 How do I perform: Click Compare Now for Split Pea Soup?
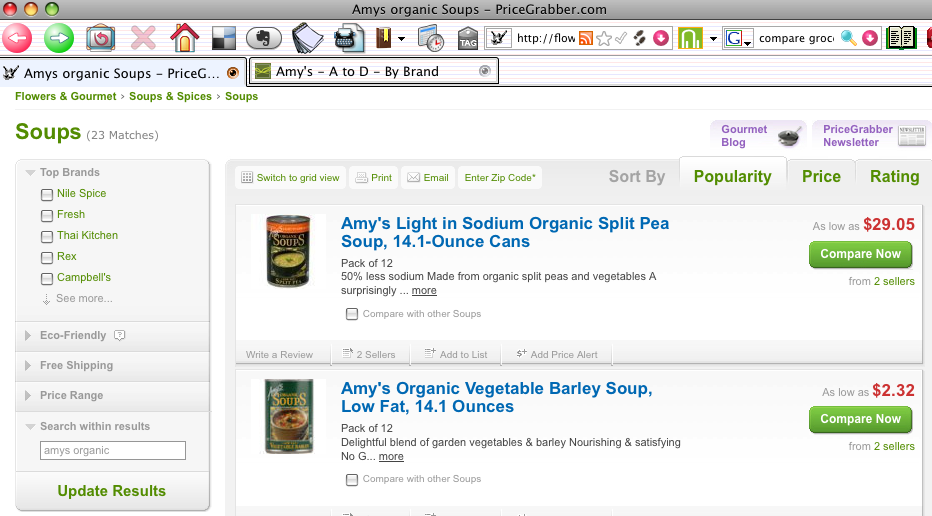pyautogui.click(x=860, y=254)
